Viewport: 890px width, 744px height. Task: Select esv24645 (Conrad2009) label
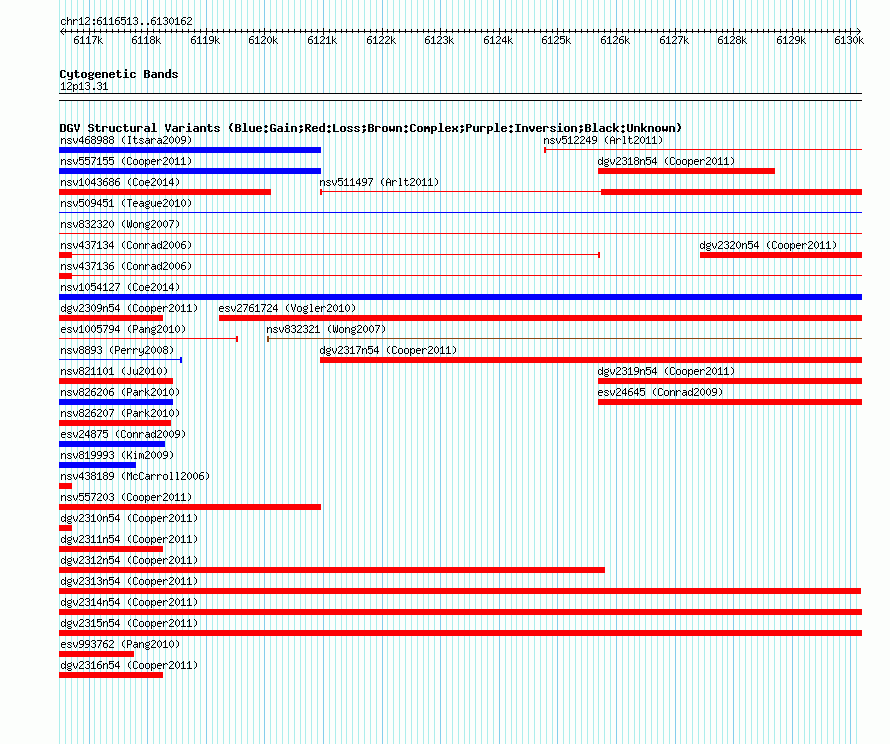pyautogui.click(x=660, y=392)
